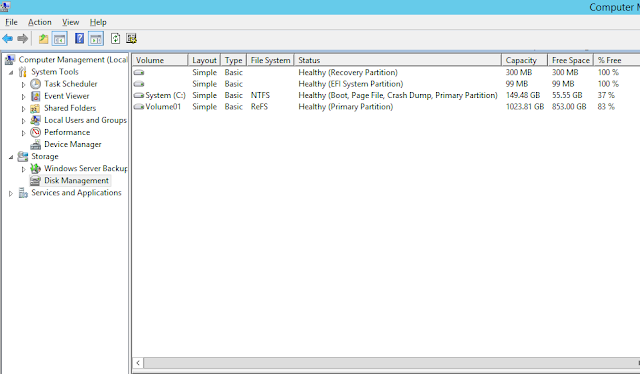Screen dimensions: 640x374
Task: Open the View menu
Action: tap(70, 22)
